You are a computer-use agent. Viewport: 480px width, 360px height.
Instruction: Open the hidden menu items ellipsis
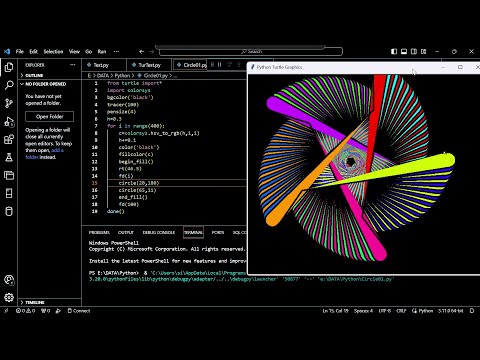click(x=116, y=51)
